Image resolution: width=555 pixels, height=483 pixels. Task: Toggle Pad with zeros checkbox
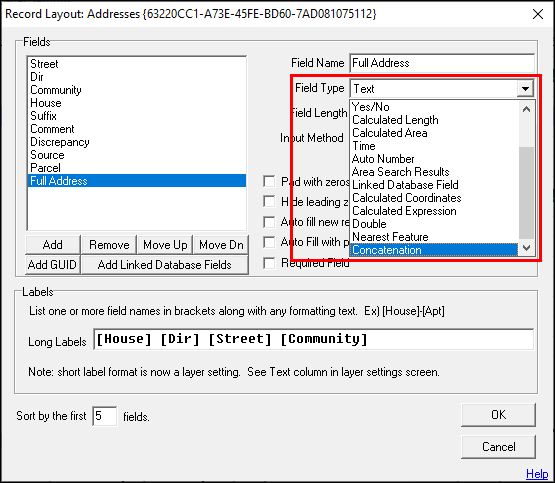[269, 182]
